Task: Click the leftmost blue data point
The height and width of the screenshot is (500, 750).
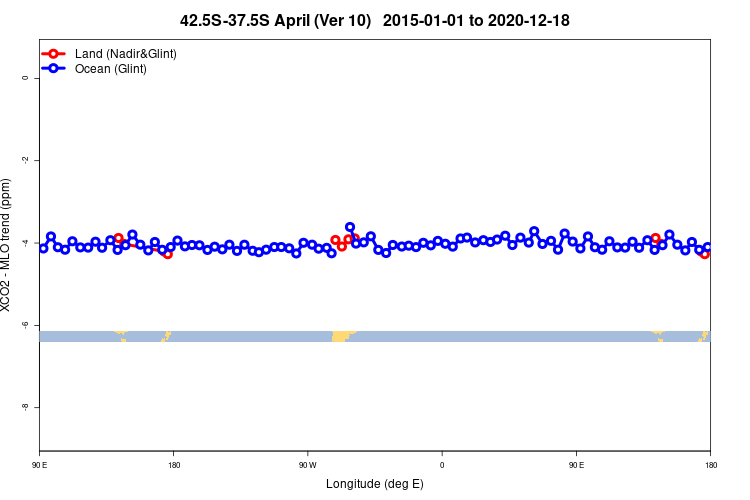Action: [43, 248]
